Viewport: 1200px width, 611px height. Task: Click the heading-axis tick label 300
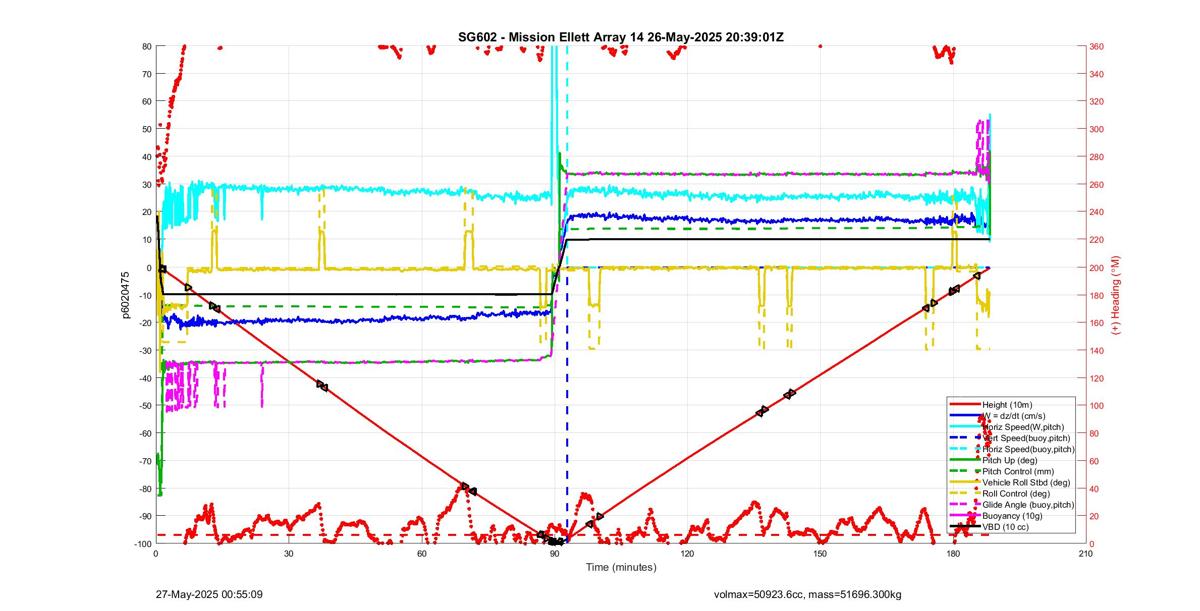1099,129
